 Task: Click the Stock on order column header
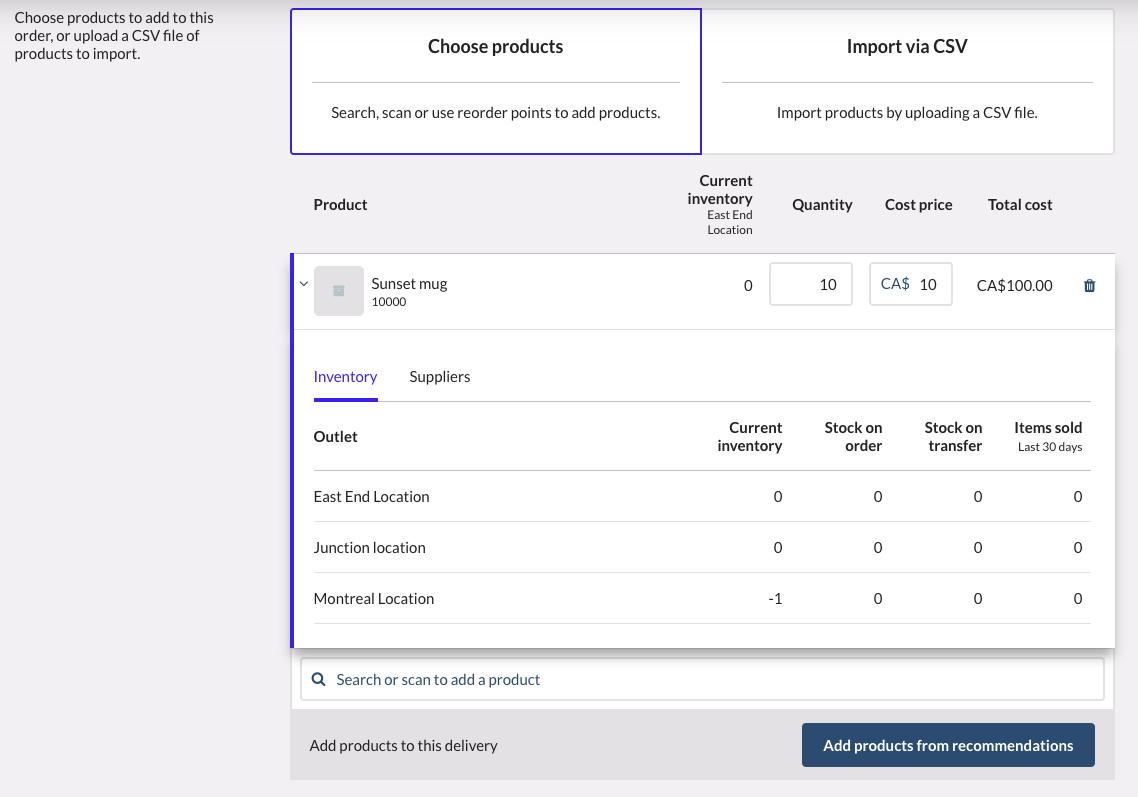coord(853,436)
